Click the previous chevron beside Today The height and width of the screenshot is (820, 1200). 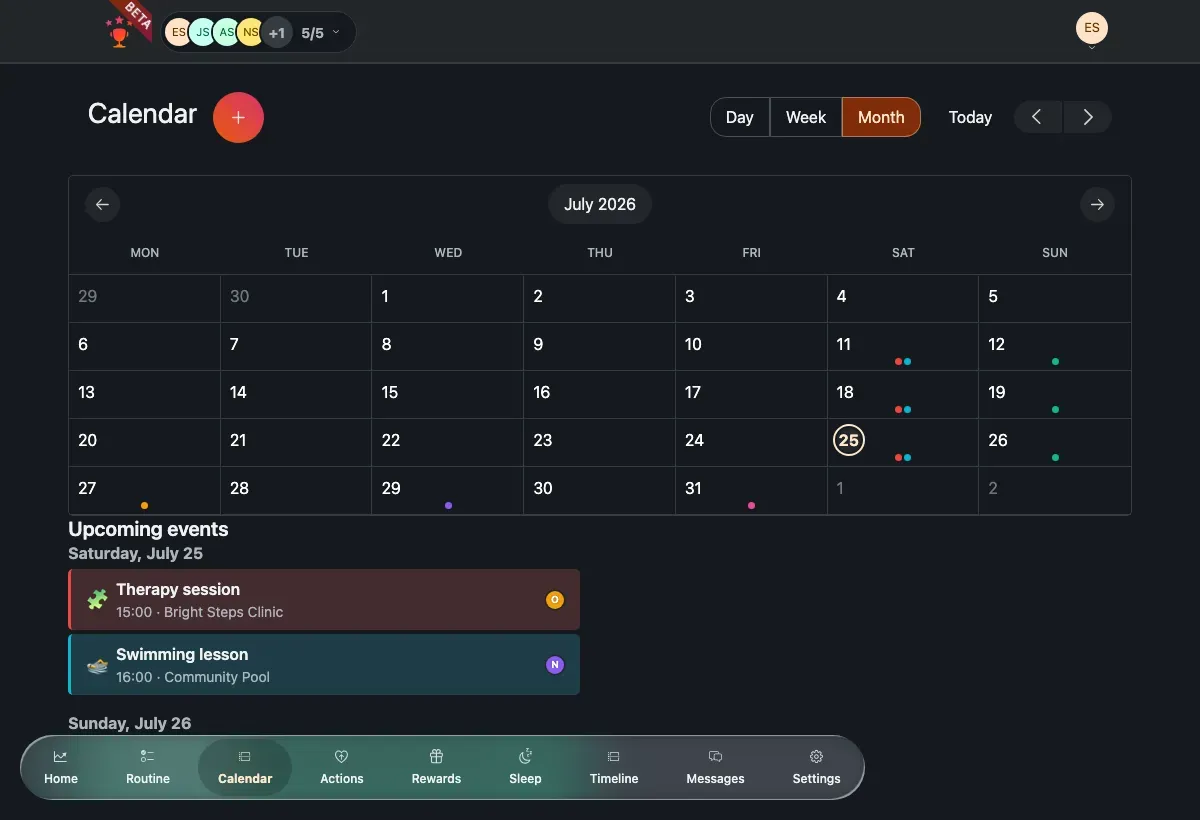pyautogui.click(x=1038, y=117)
